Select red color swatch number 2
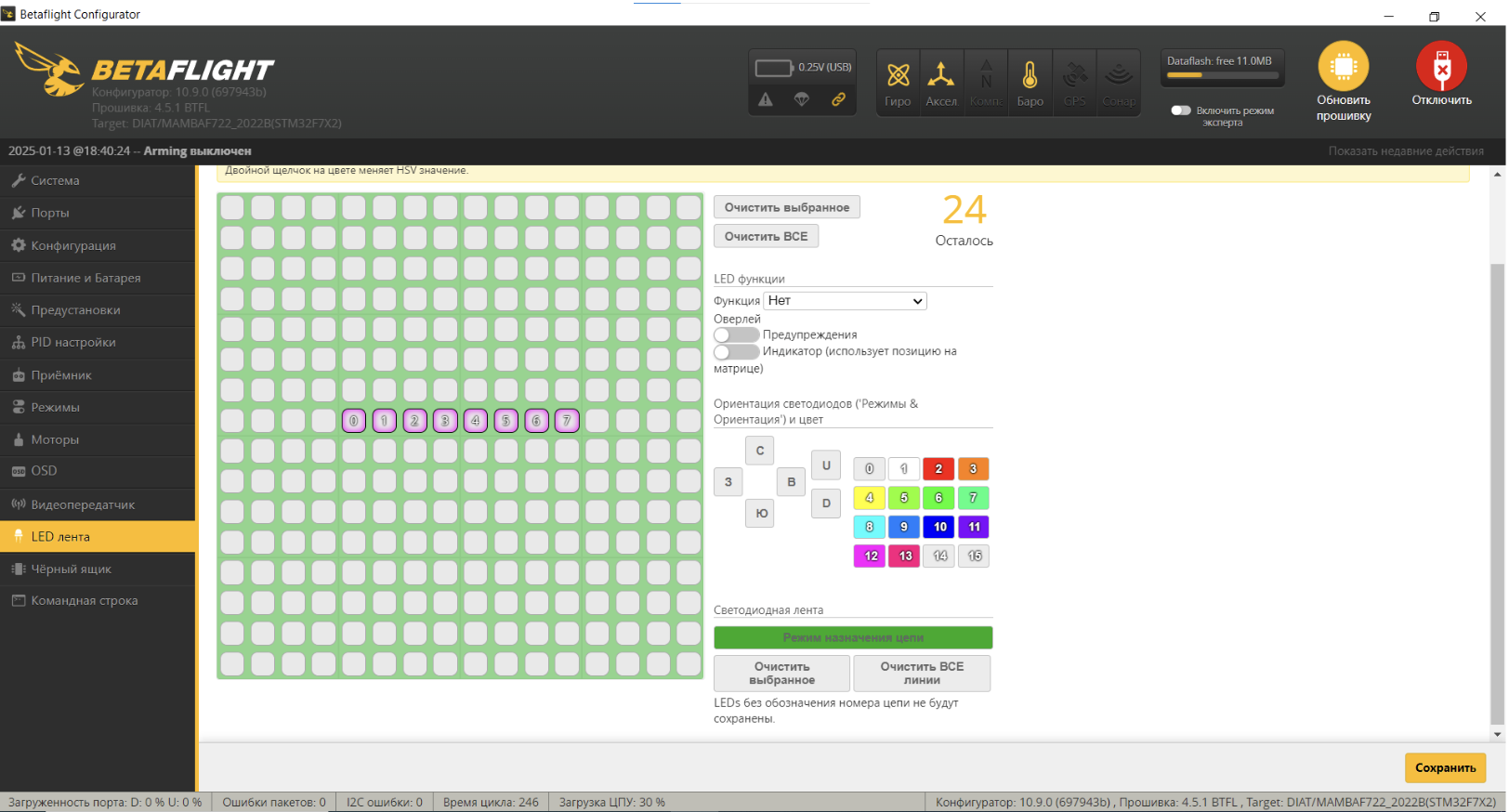1509x812 pixels. pos(938,469)
